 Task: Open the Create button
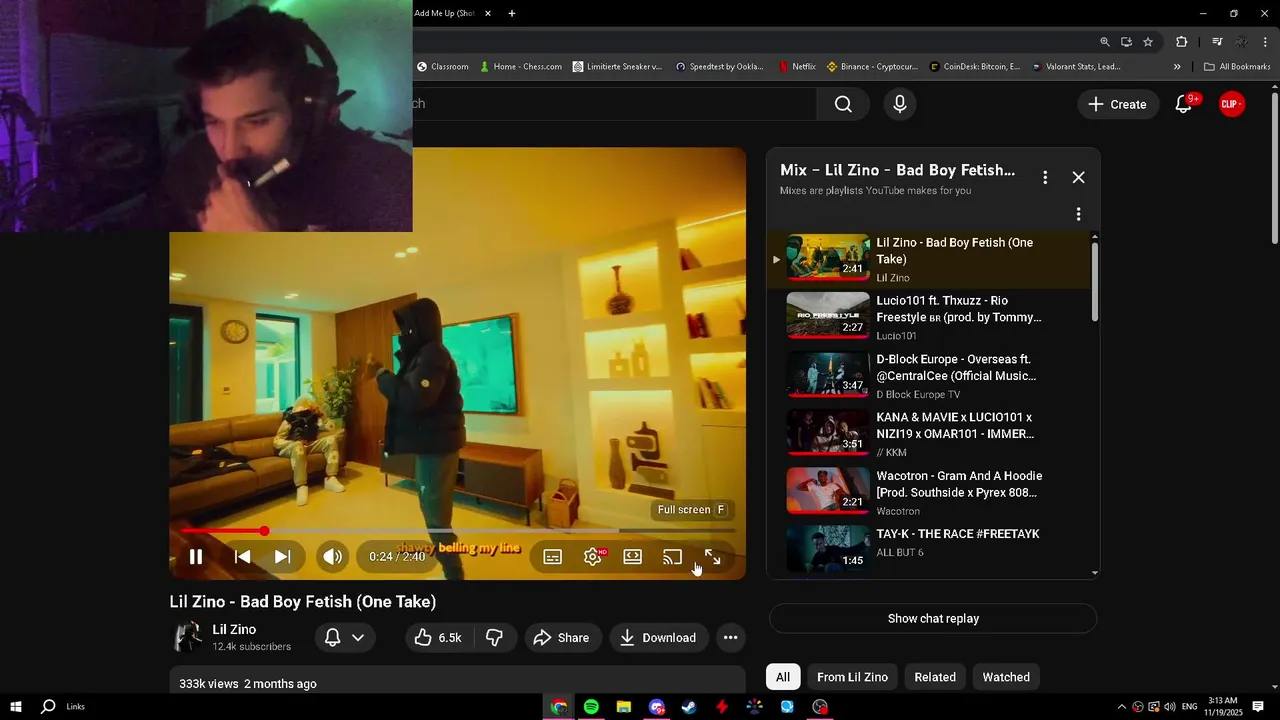coord(1117,104)
